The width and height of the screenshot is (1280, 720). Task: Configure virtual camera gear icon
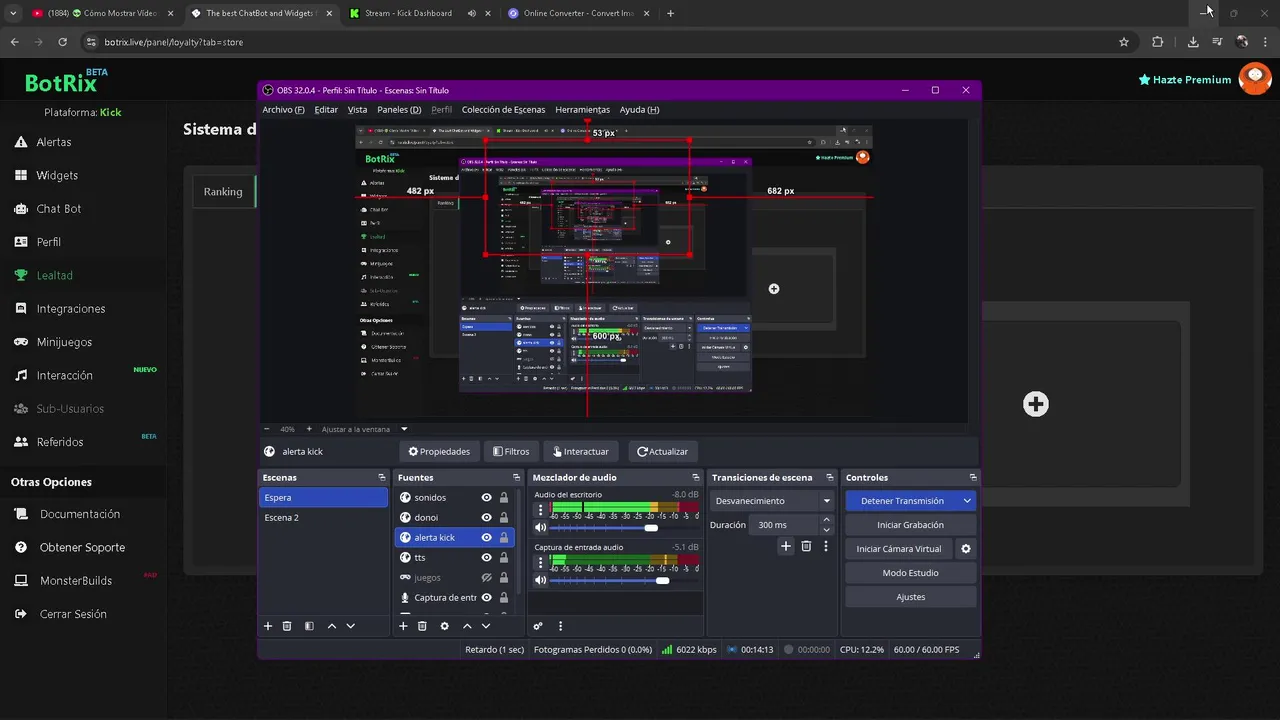pos(966,549)
